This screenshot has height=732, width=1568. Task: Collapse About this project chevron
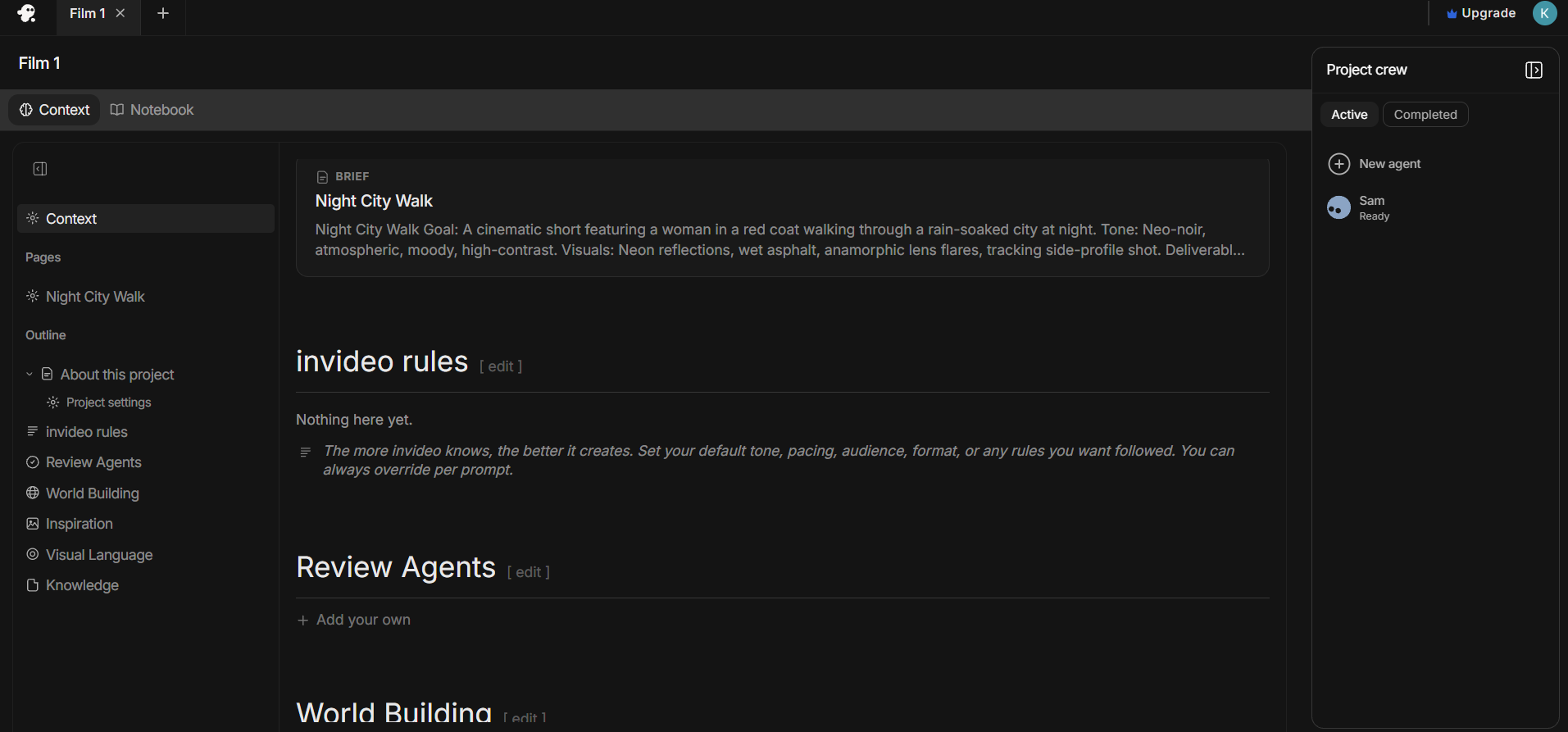pos(30,375)
